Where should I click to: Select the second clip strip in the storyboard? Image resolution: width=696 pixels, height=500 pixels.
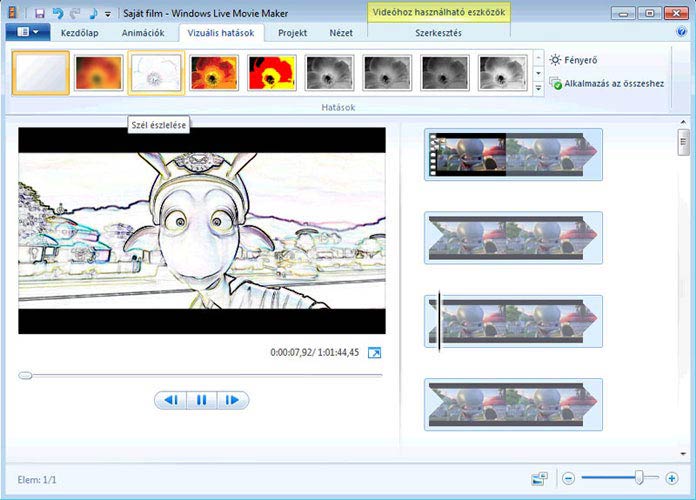pos(513,238)
